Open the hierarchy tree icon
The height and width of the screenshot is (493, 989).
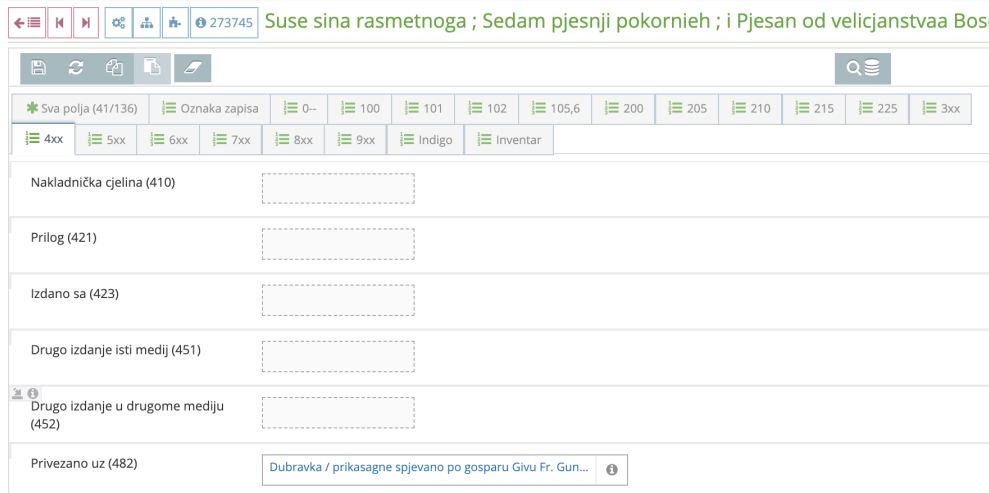pyautogui.click(x=146, y=23)
